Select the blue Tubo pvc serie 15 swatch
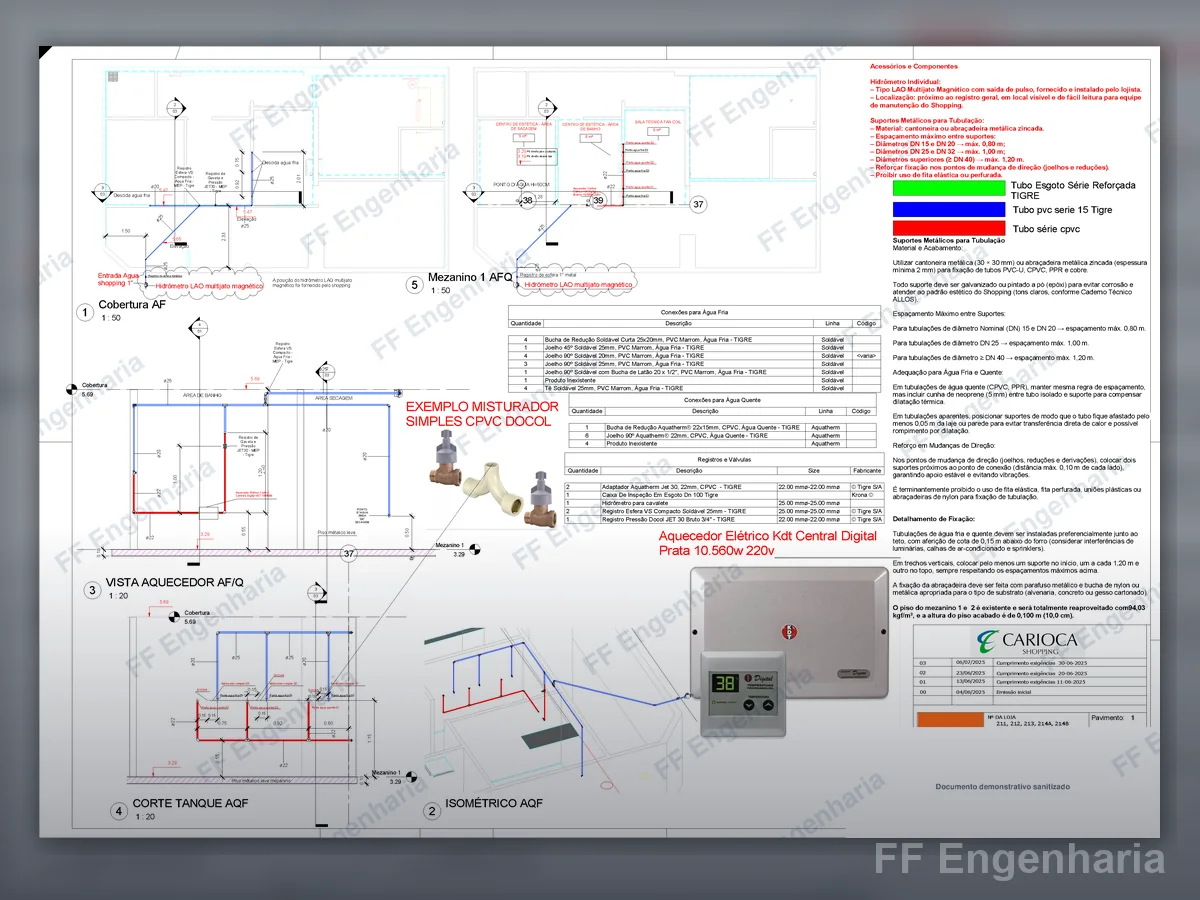Image resolution: width=1200 pixels, height=900 pixels. tap(948, 209)
